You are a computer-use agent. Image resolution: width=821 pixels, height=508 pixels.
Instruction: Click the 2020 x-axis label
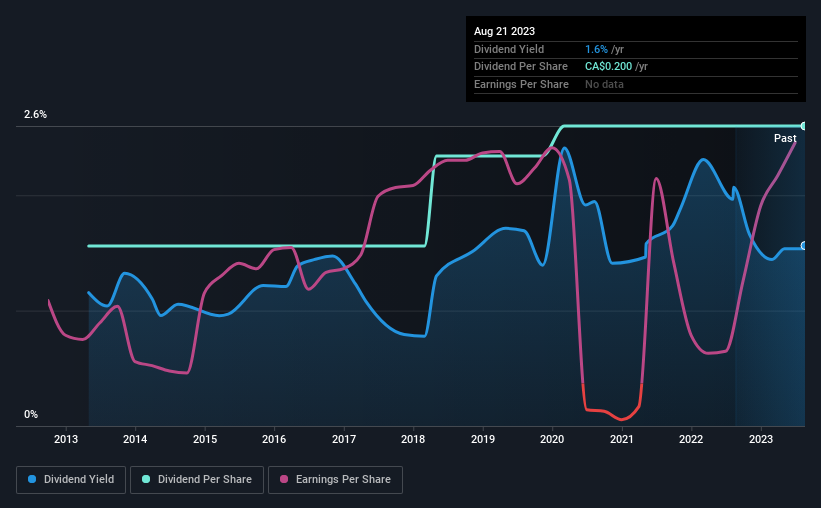[552, 439]
